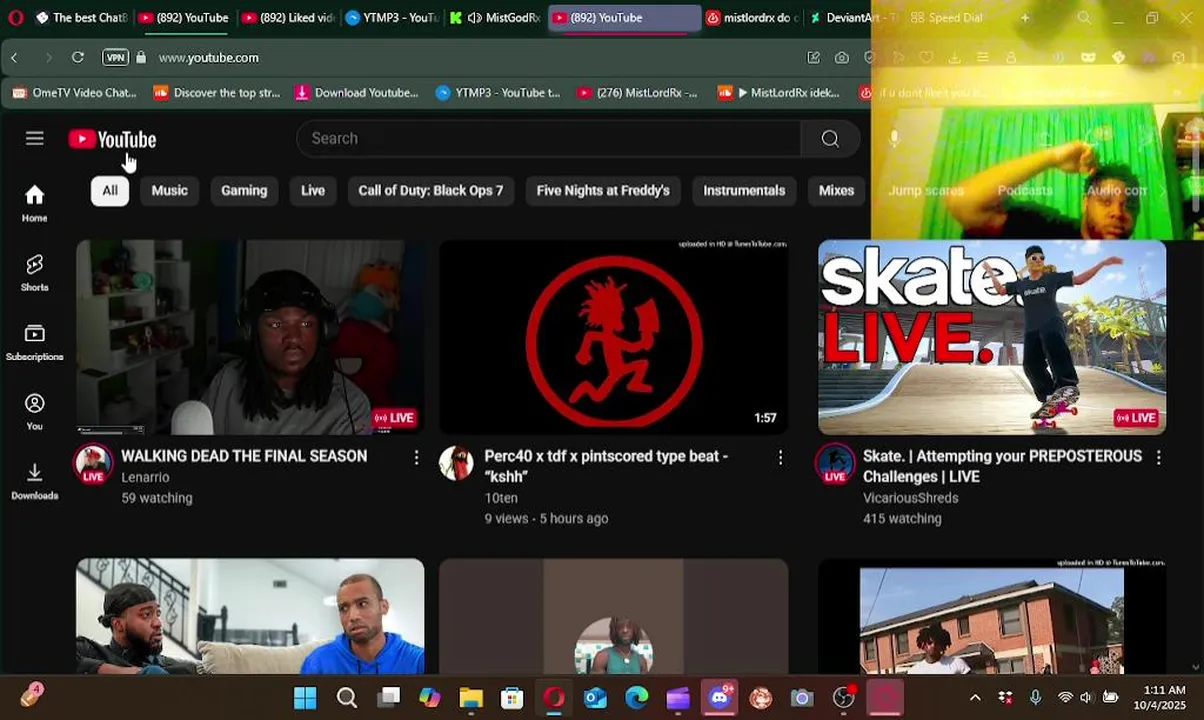Click into the YouTube Search field
This screenshot has height=720, width=1204.
coord(549,139)
